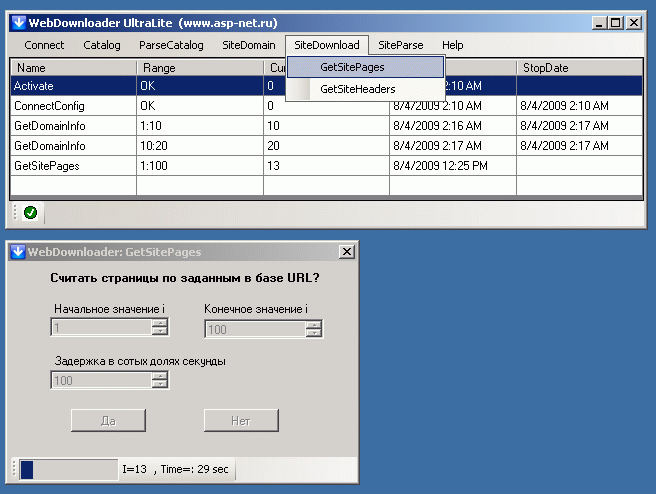Click the Начальное значение i input field
Screen dimensions: 656x494
click(101, 327)
